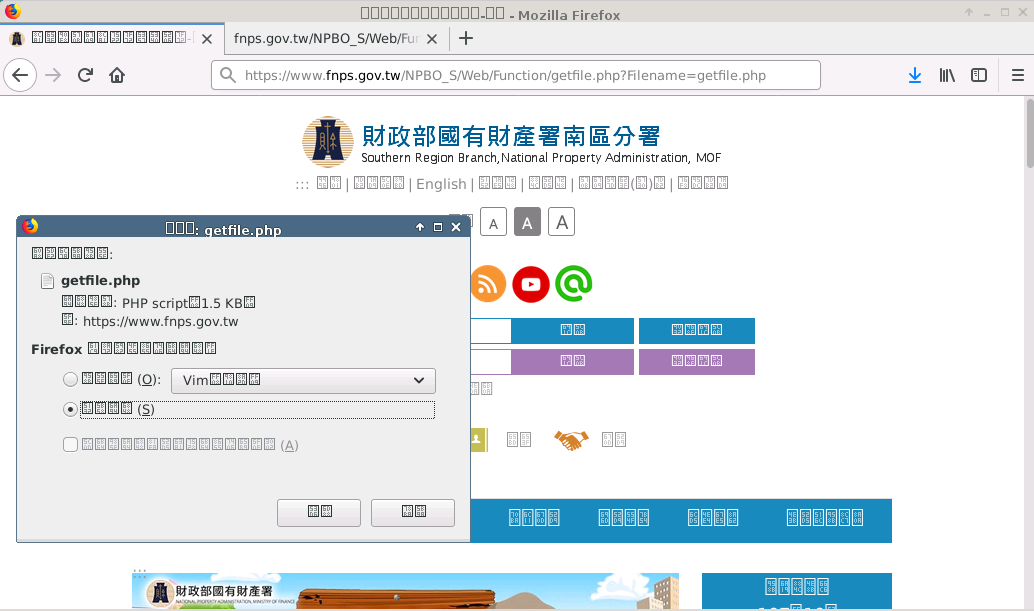The image size is (1034, 611).
Task: Click the first blue button beside the search field
Action: click(x=572, y=330)
